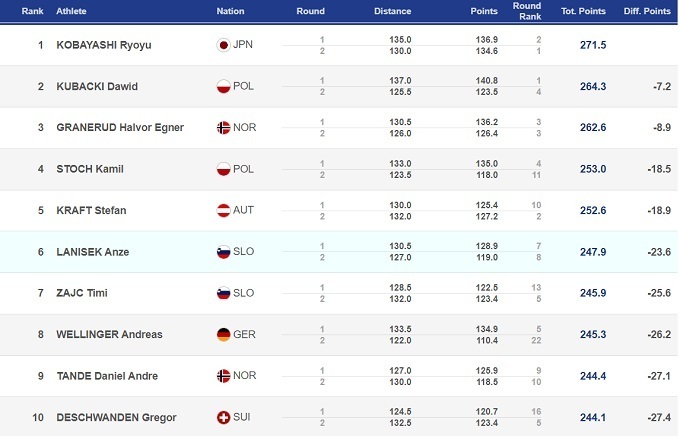Sort by Tot. Points column header
Image resolution: width=680 pixels, height=436 pixels.
(x=584, y=11)
